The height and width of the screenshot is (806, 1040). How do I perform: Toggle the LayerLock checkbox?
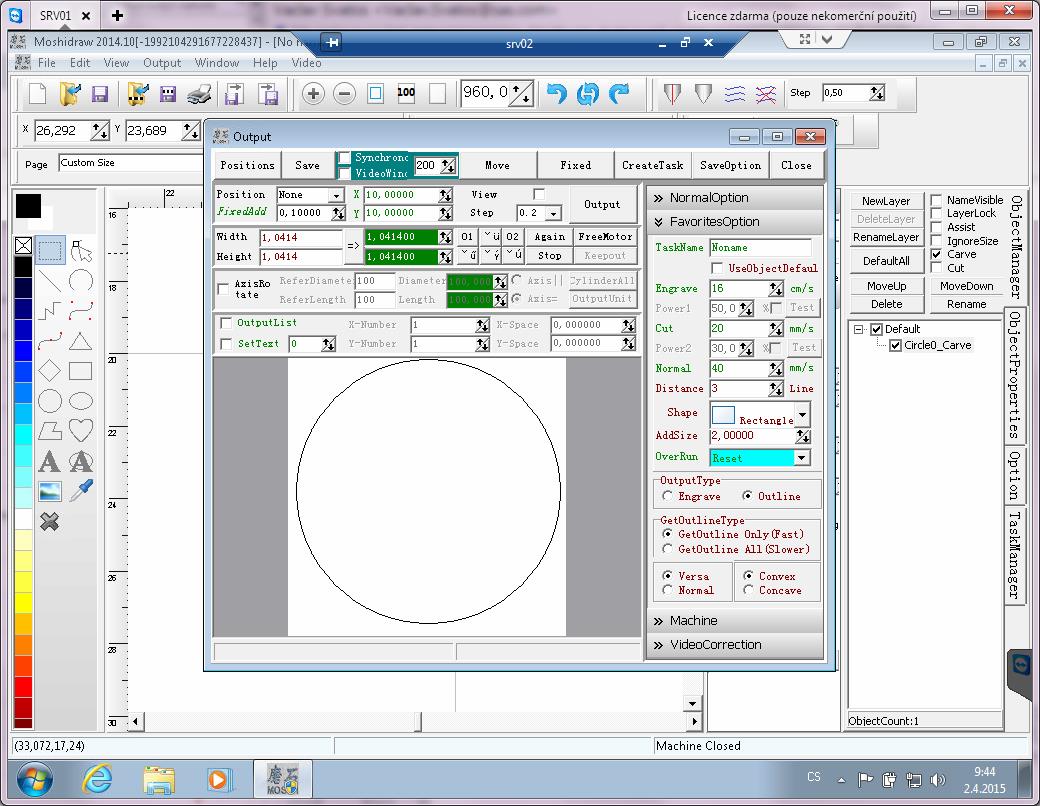click(x=936, y=214)
